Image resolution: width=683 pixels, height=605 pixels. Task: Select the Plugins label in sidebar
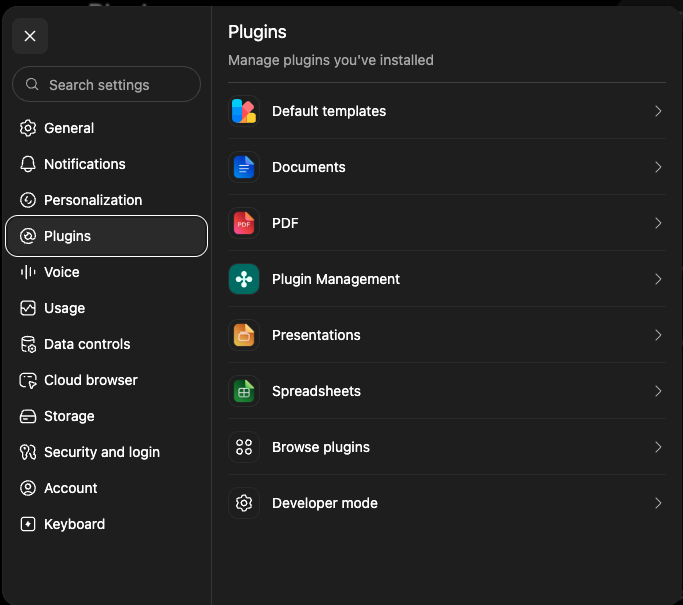click(x=68, y=236)
